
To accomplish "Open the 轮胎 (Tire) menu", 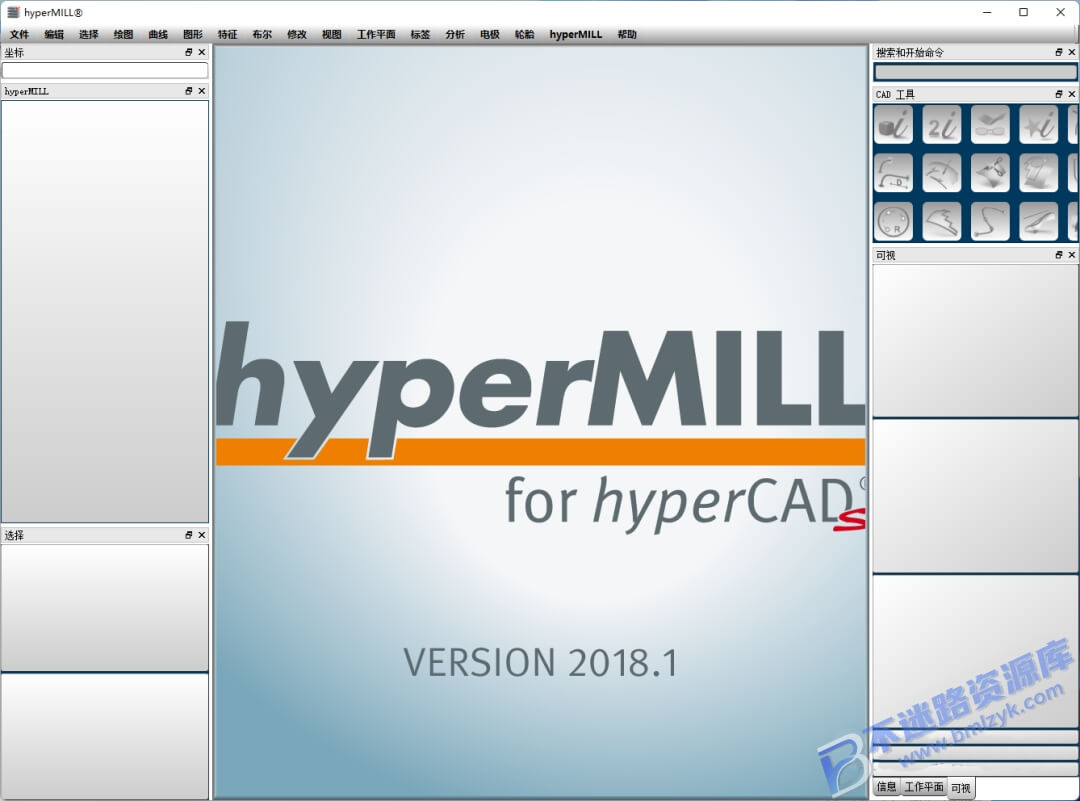I will (x=525, y=34).
